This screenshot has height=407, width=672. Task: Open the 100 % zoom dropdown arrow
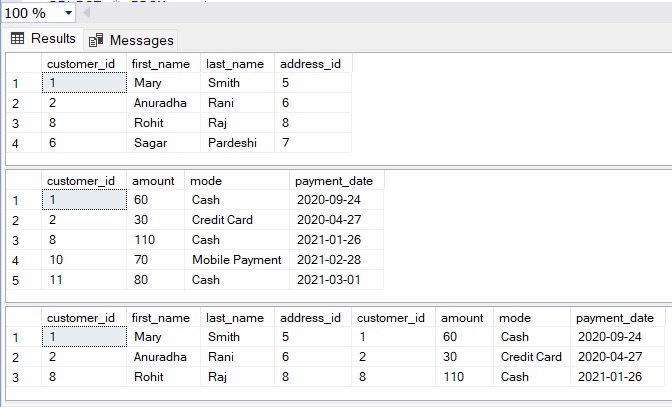coord(67,14)
